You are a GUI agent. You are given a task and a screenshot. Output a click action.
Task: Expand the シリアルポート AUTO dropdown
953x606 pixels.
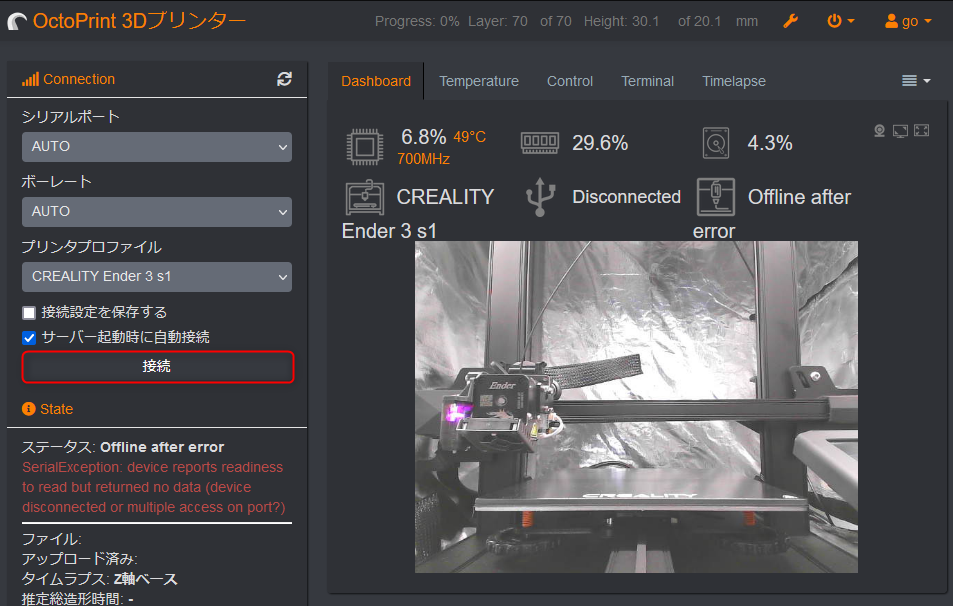157,147
